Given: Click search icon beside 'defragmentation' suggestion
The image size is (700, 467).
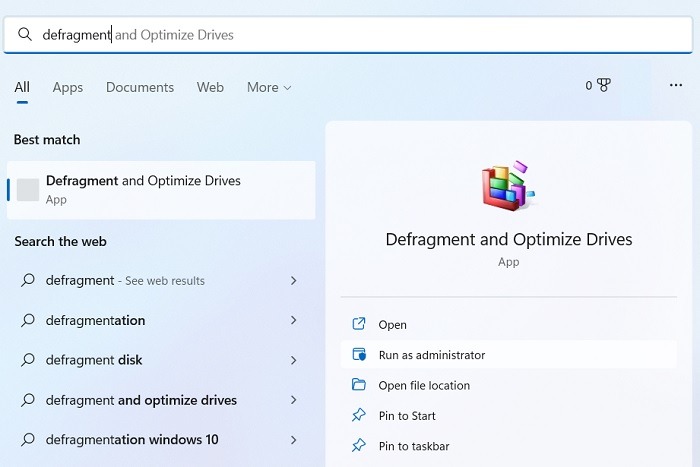Looking at the screenshot, I should click(x=28, y=320).
